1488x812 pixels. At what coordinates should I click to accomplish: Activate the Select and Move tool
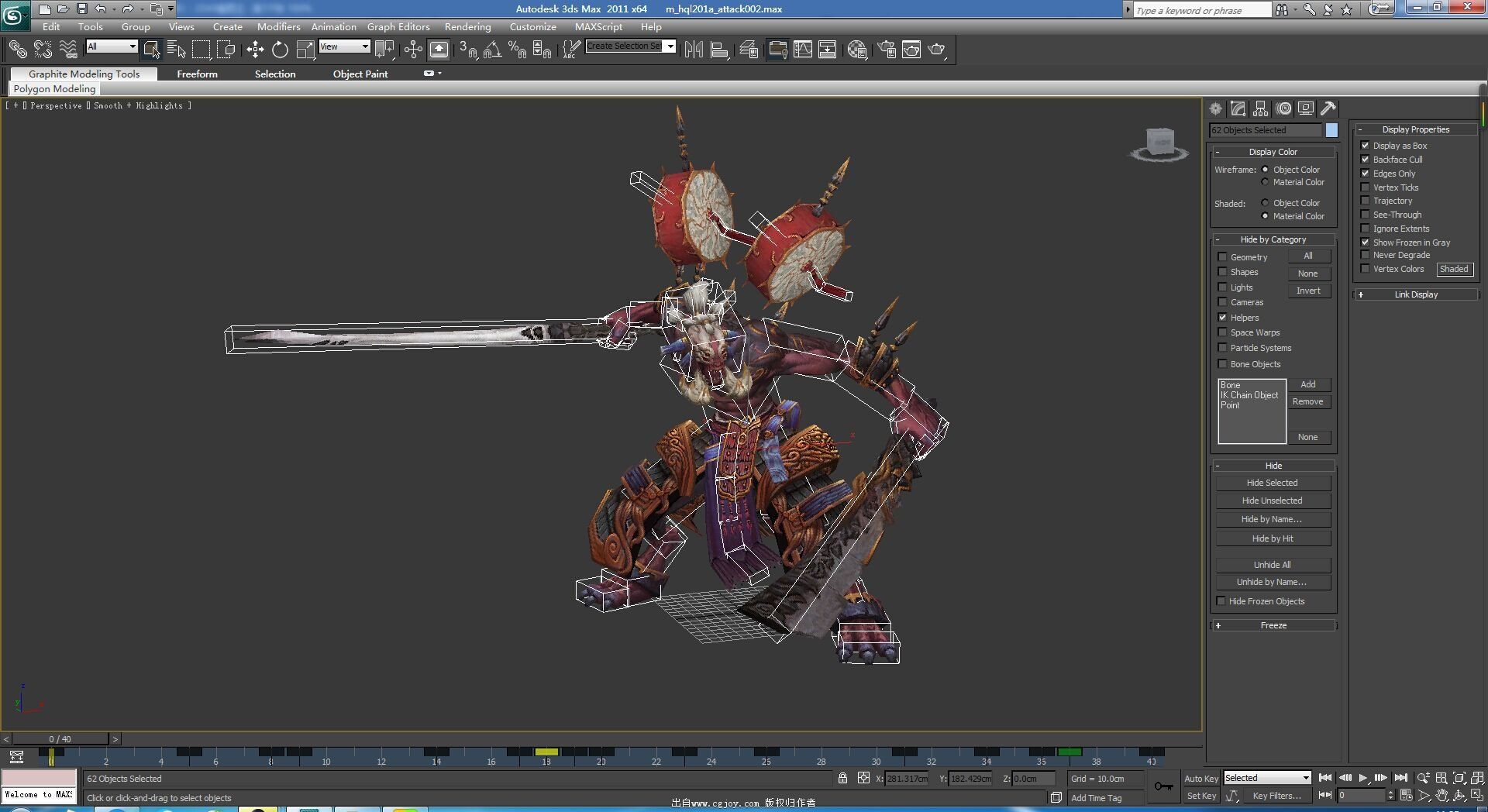[x=255, y=50]
